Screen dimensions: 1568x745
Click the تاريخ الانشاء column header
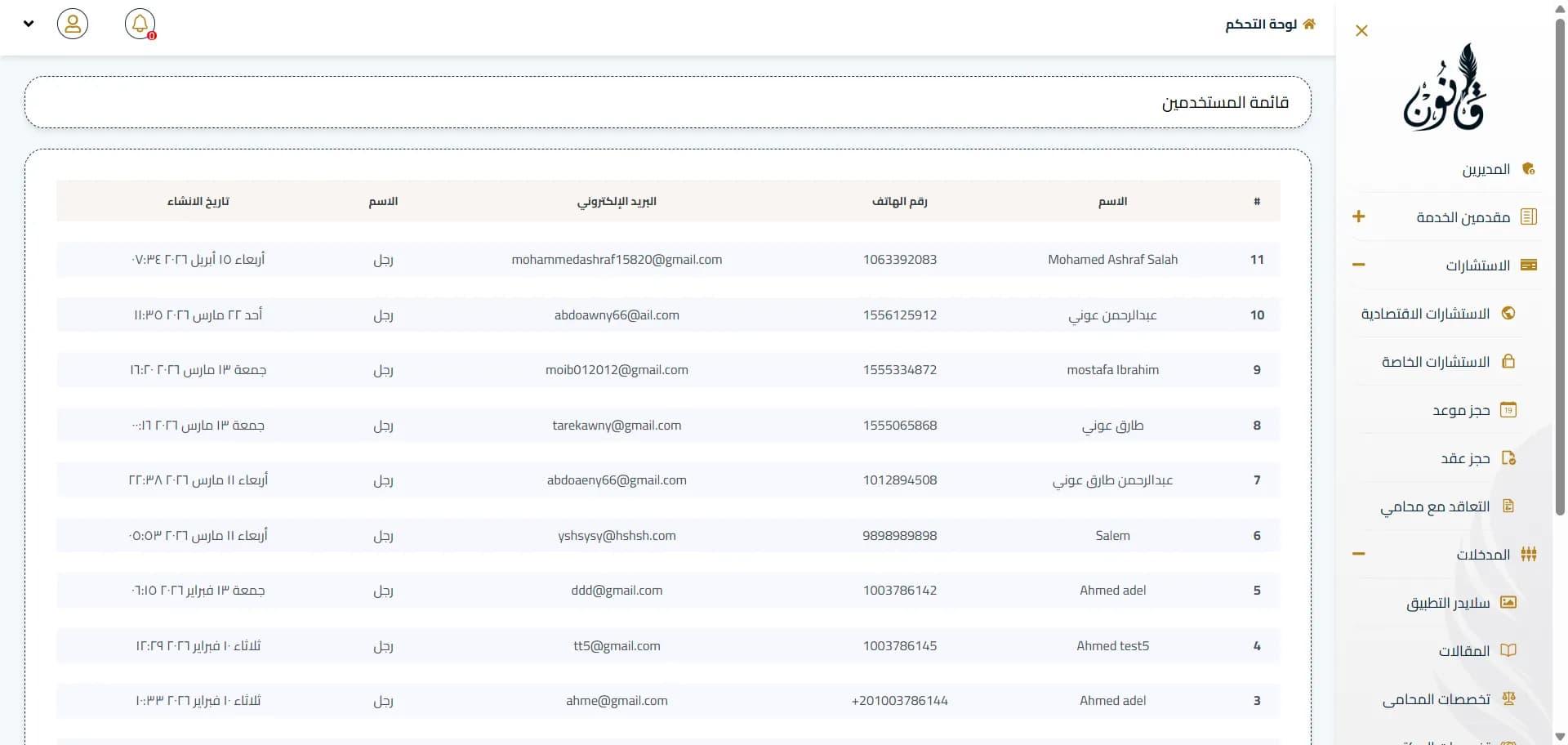198,201
